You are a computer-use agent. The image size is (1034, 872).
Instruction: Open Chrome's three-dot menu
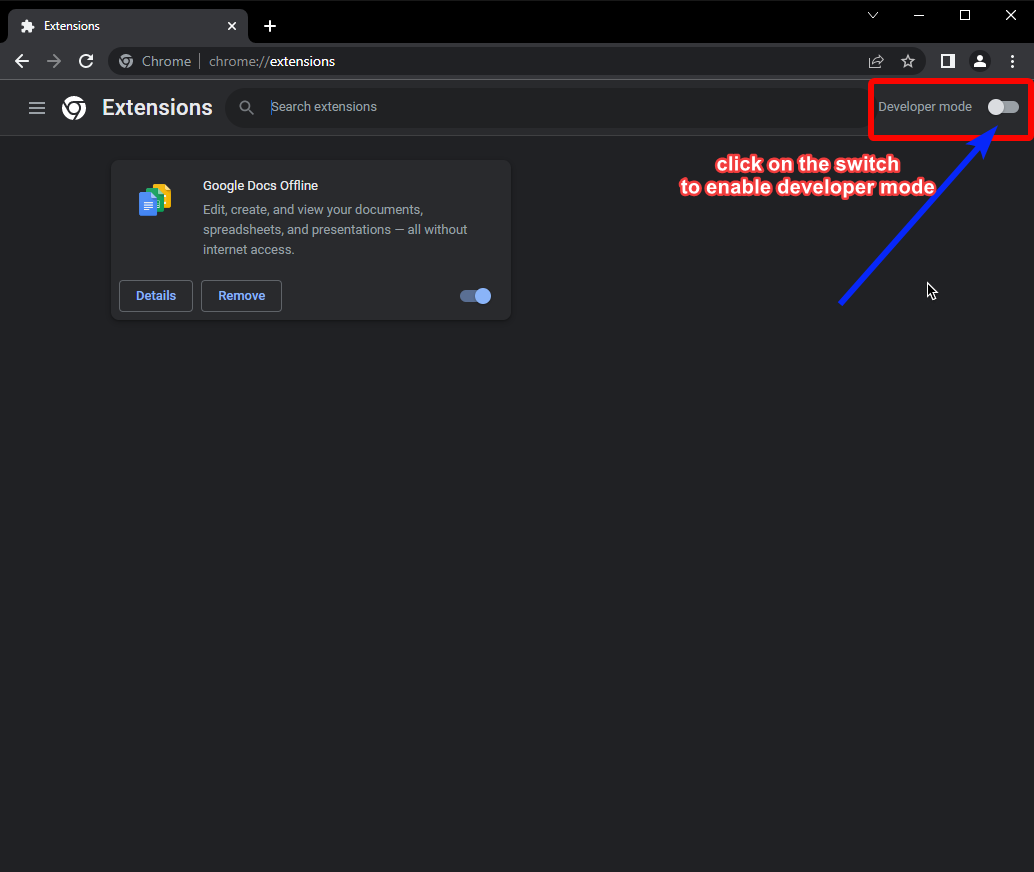1012,61
